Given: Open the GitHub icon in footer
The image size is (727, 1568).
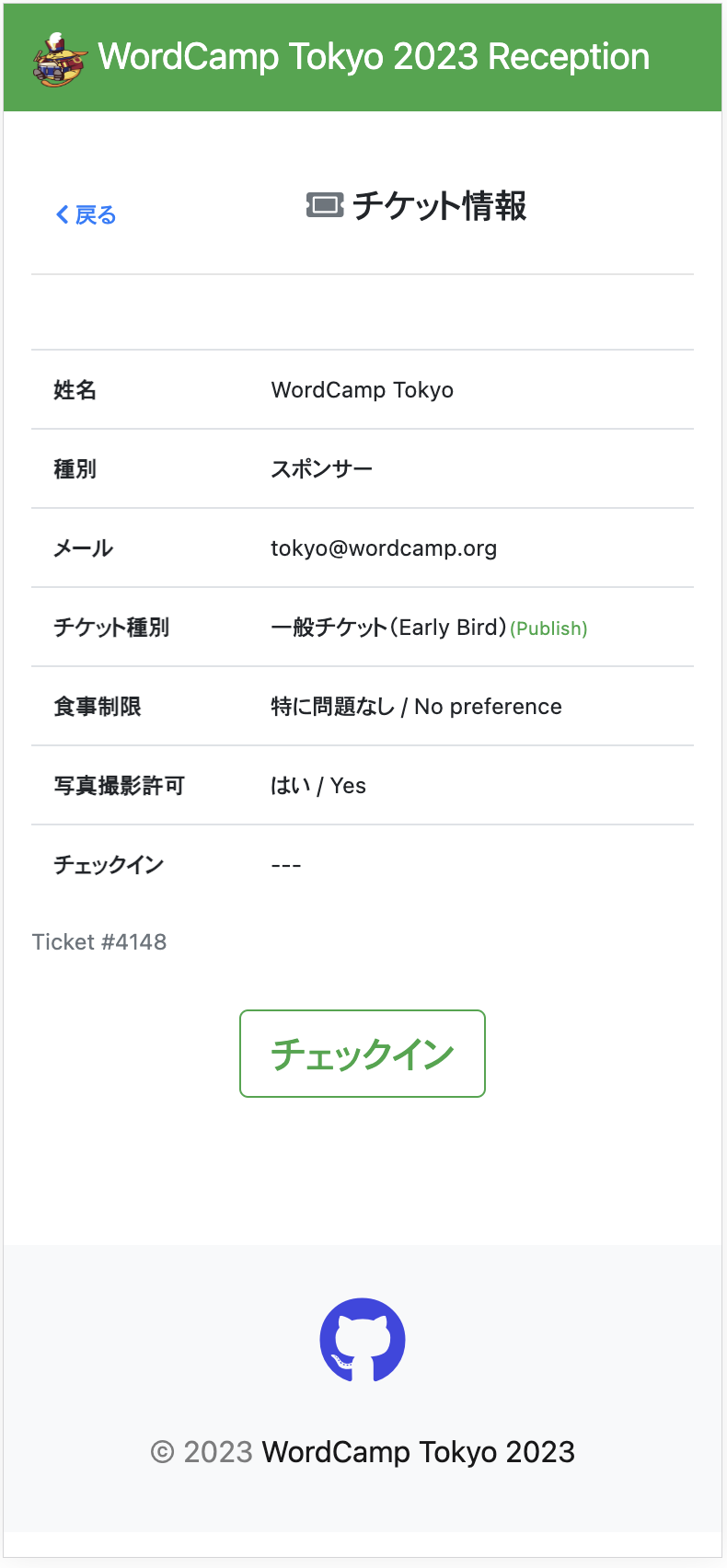Looking at the screenshot, I should (x=363, y=1340).
